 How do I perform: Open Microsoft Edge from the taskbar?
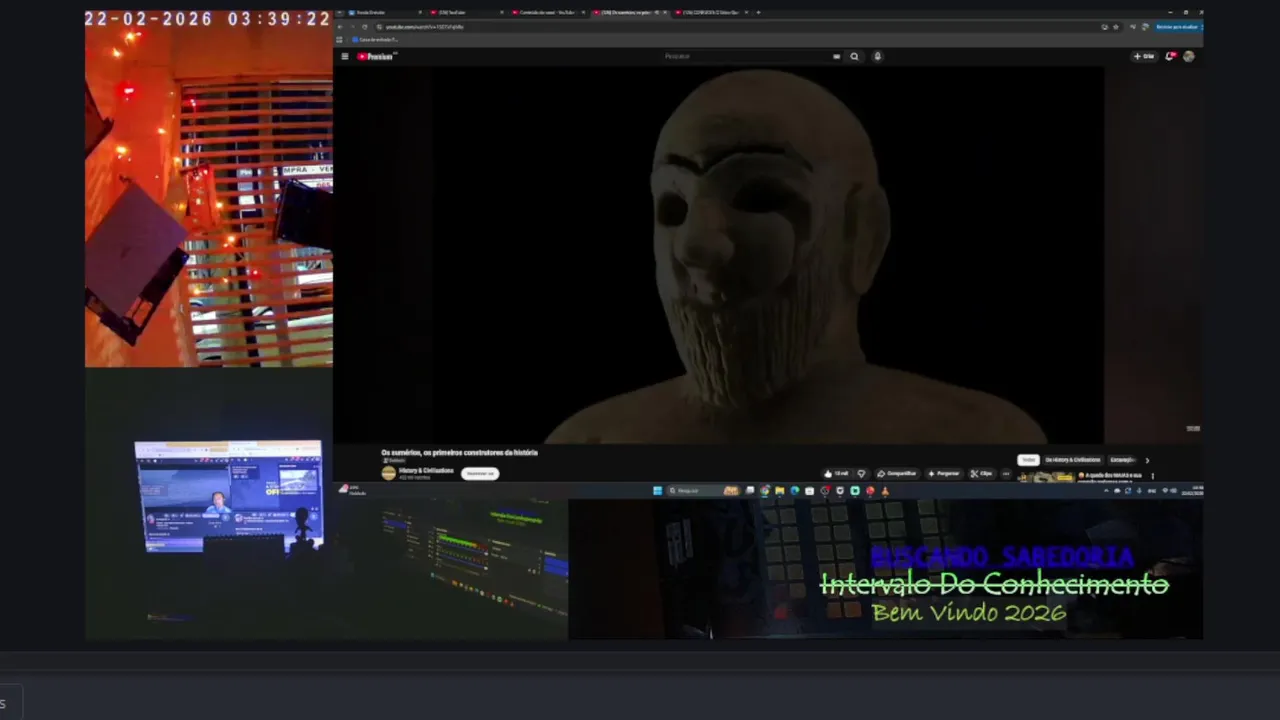(x=795, y=490)
